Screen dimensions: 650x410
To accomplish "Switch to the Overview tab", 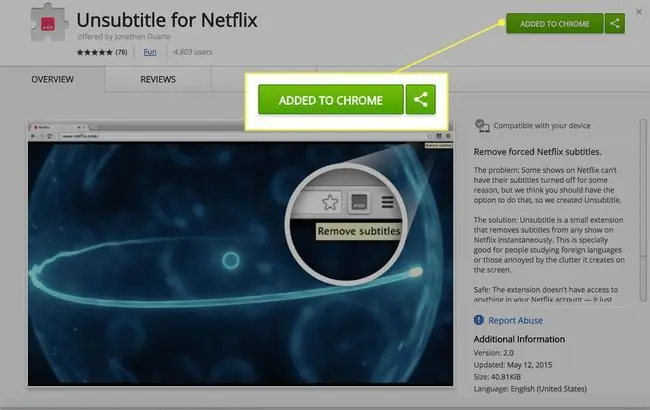I will [x=53, y=79].
